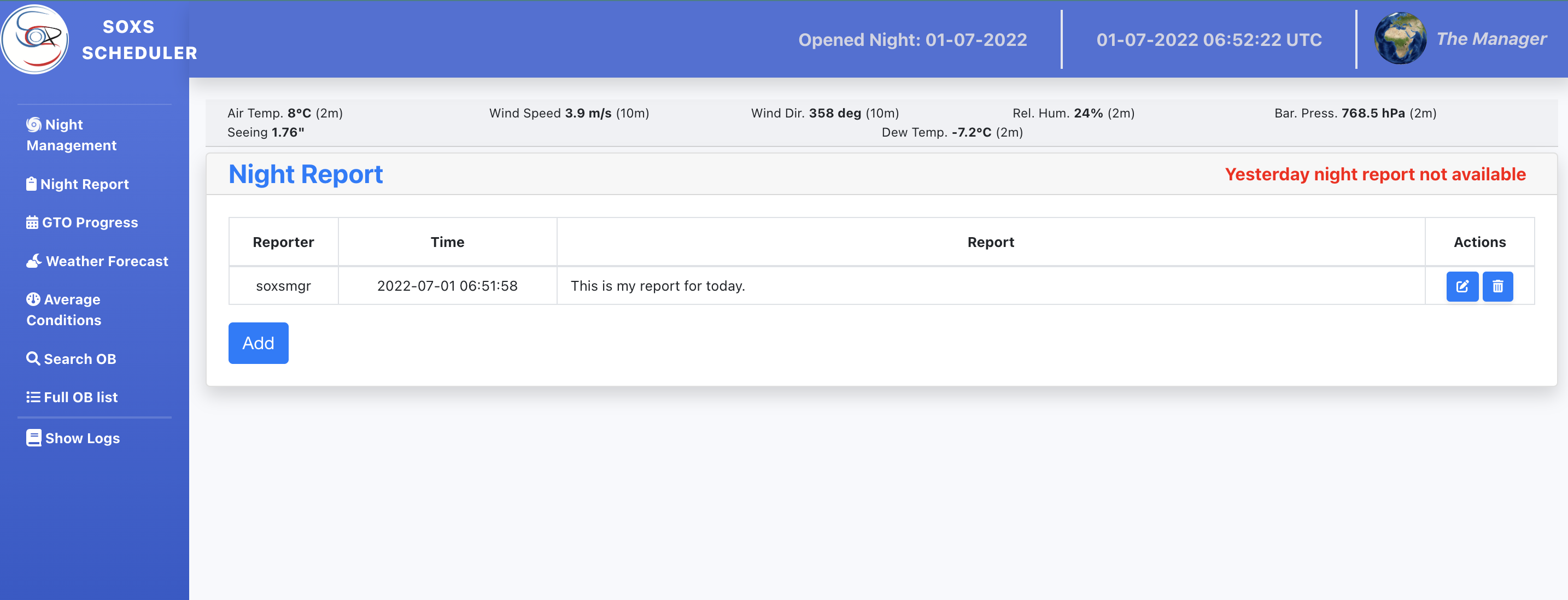Click the Weather Forecast cloud-moon icon
The height and width of the screenshot is (600, 1568).
coord(33,261)
